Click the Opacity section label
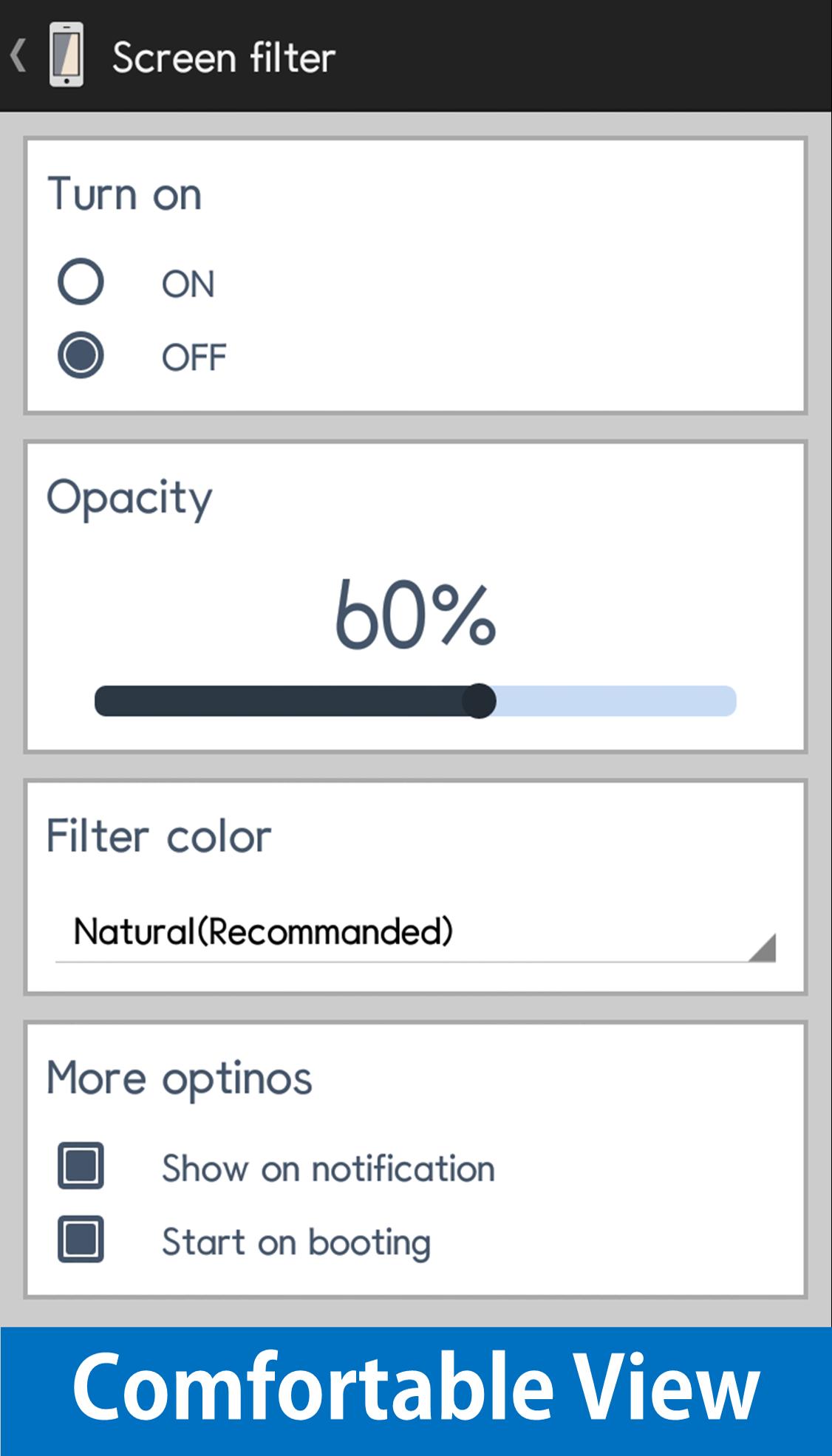The height and width of the screenshot is (1456, 832). click(129, 496)
